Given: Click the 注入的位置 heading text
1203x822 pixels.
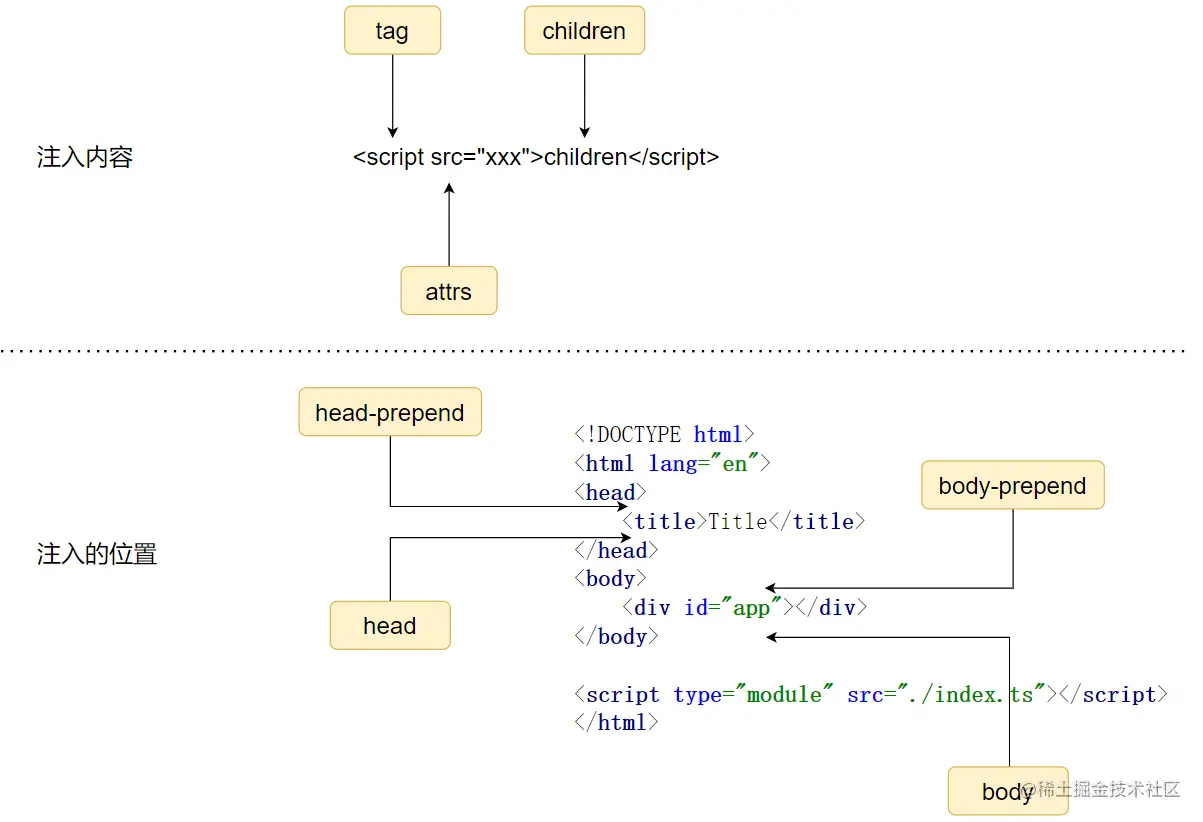Looking at the screenshot, I should (94, 554).
